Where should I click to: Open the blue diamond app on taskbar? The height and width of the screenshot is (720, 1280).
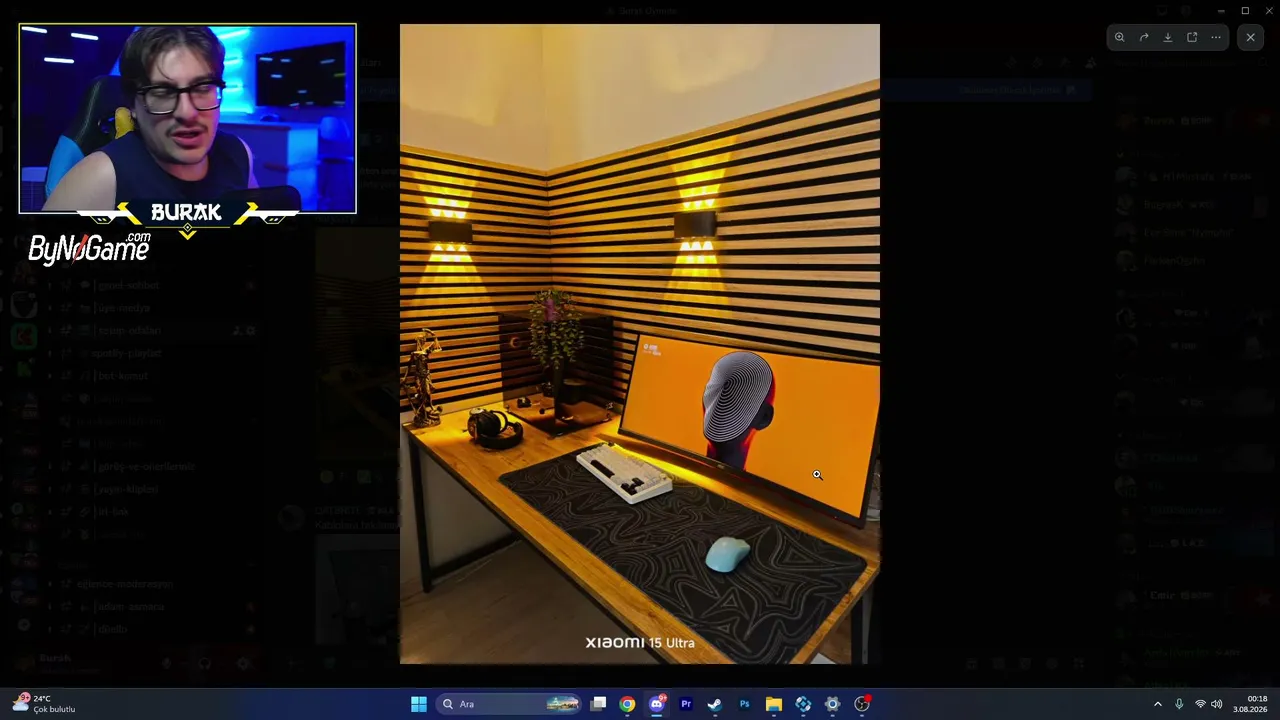803,704
